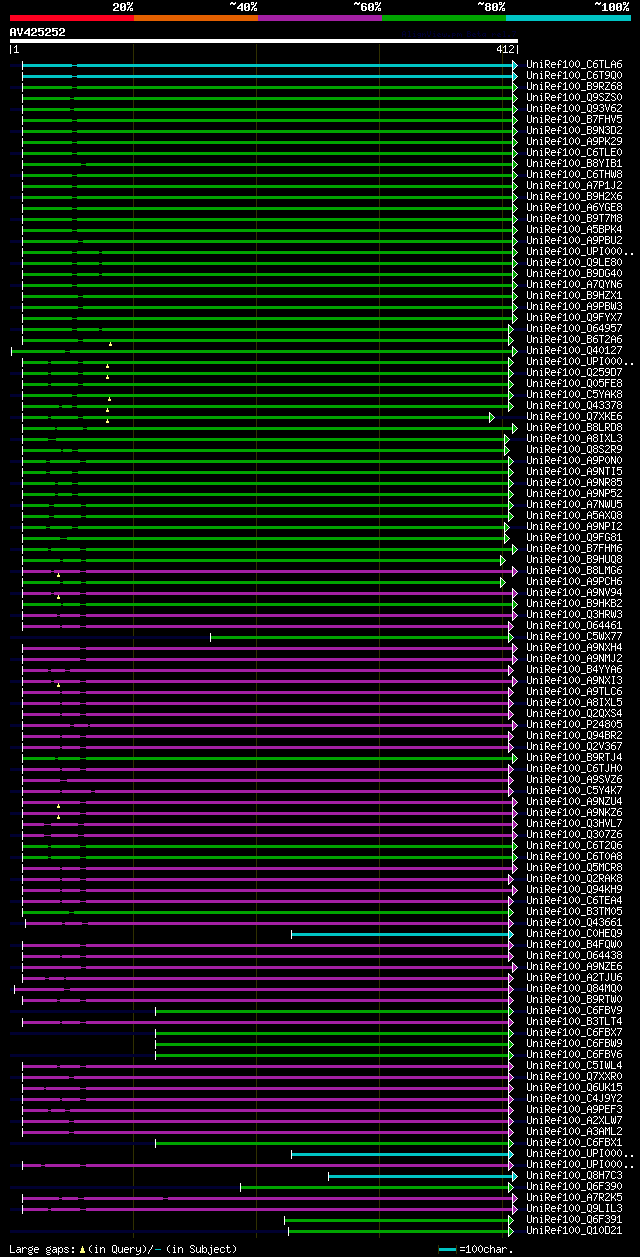This screenshot has height=1257, width=640.
Task: Select the UniRef100_A5BPK4 label
Action: click(574, 229)
